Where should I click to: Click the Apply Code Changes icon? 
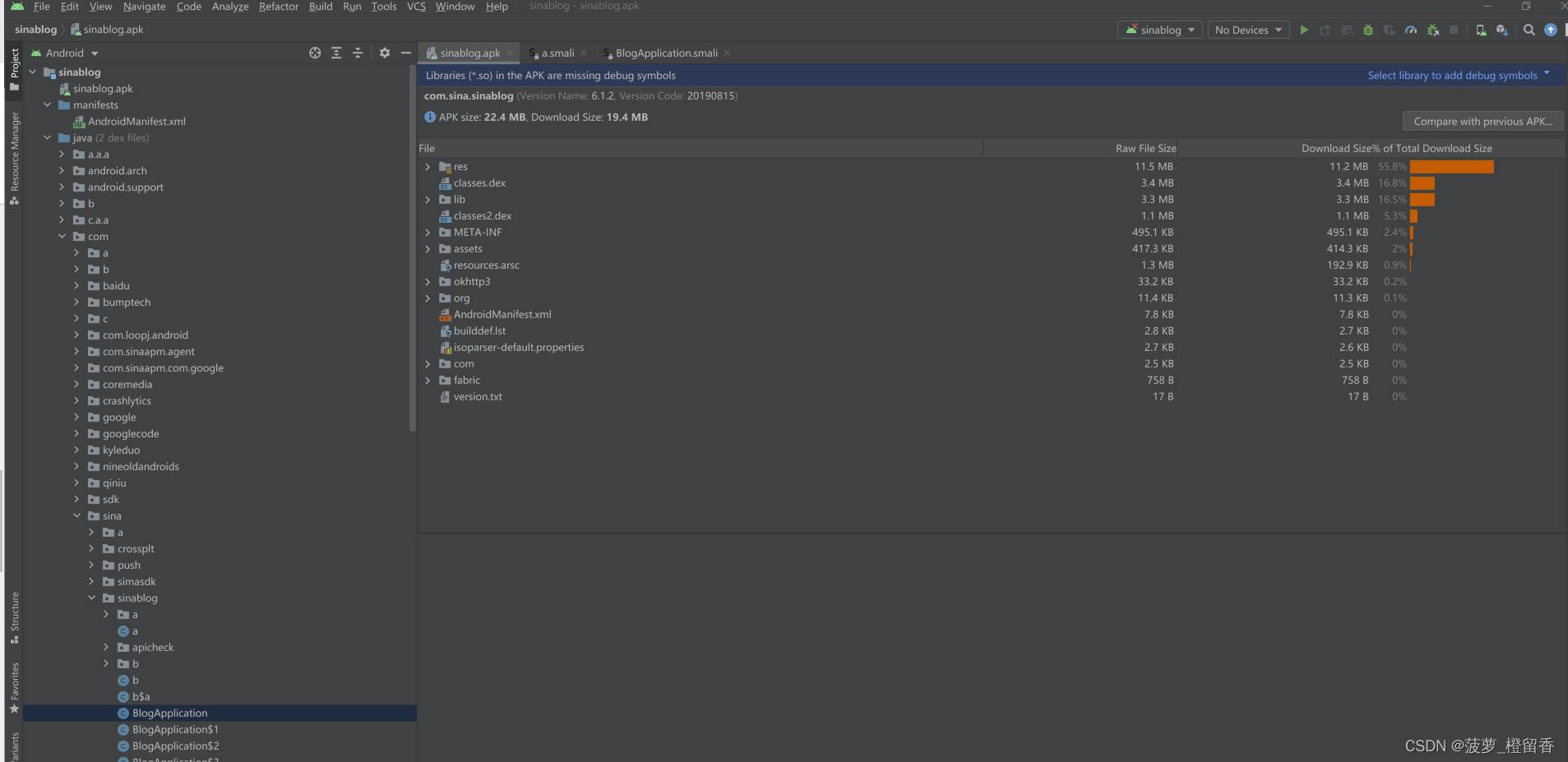point(1347,30)
